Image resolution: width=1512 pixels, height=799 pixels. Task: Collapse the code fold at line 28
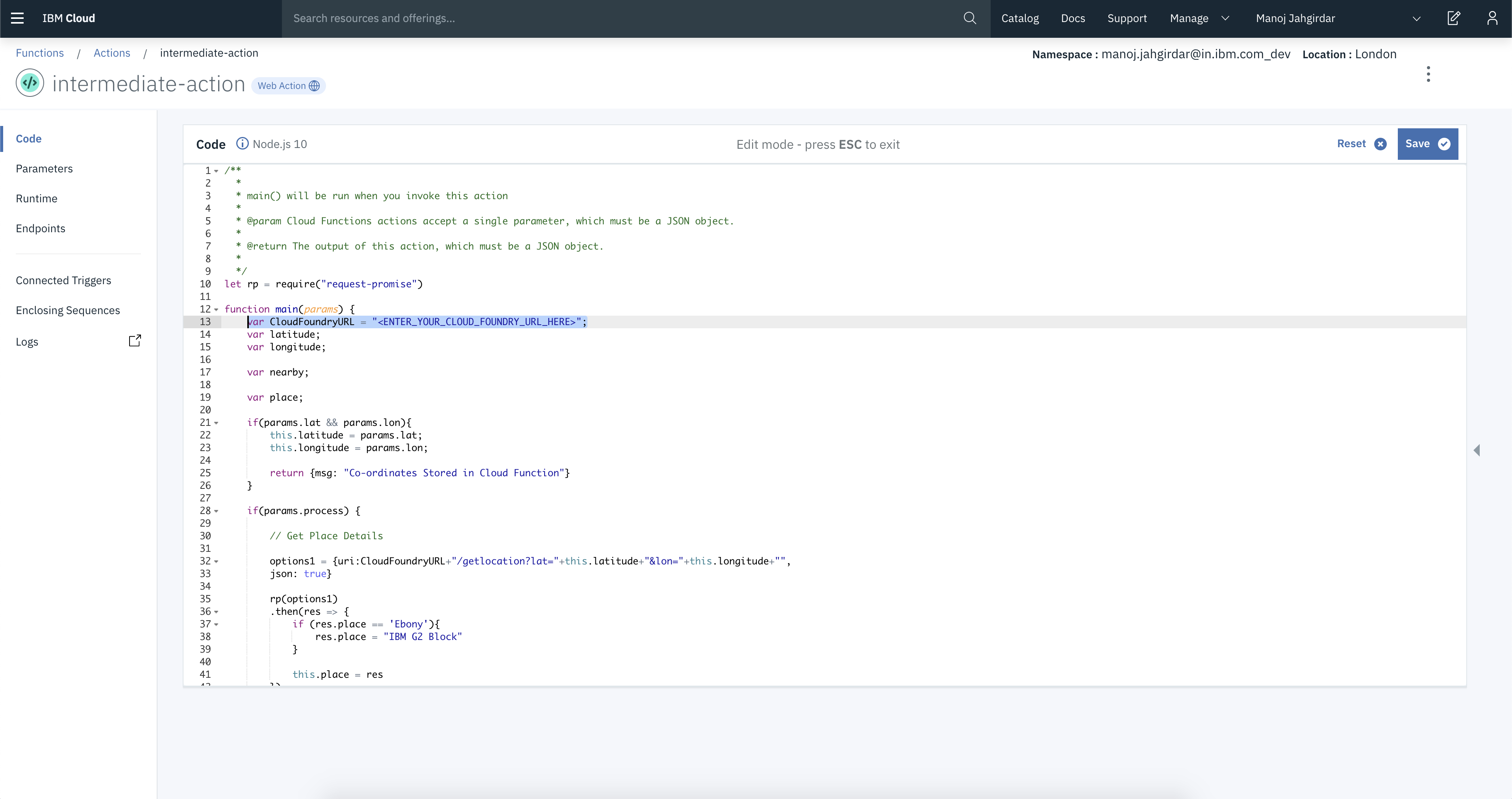tap(216, 511)
